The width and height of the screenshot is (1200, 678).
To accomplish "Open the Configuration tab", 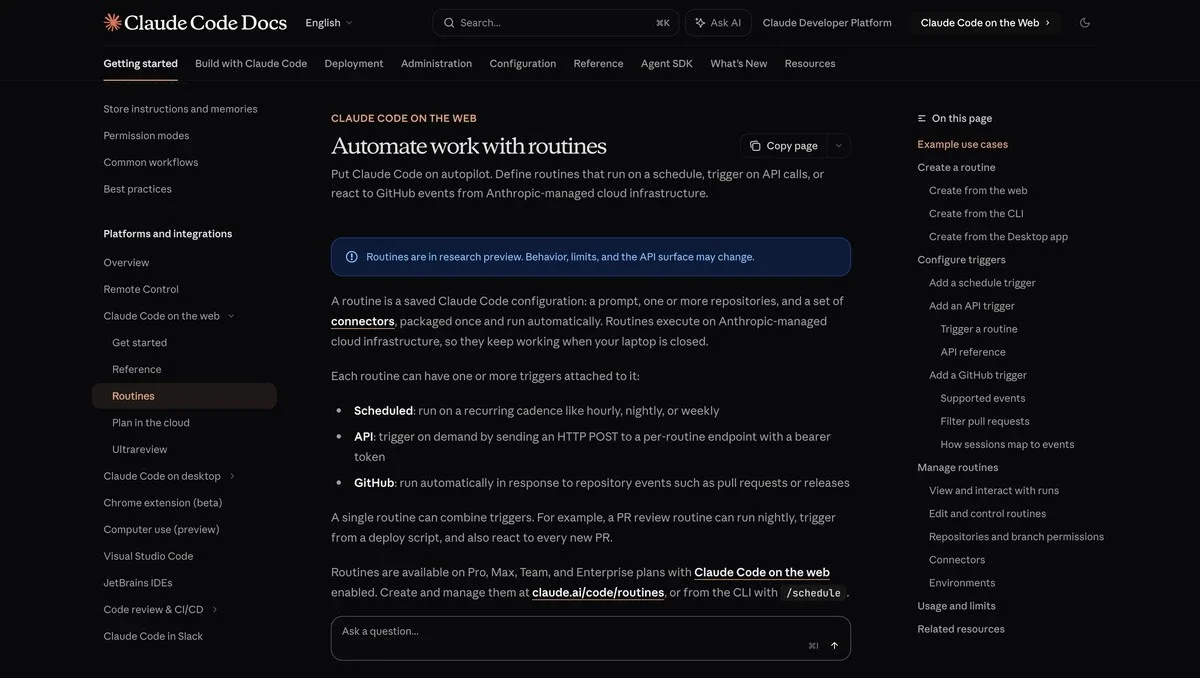I will pyautogui.click(x=522, y=63).
